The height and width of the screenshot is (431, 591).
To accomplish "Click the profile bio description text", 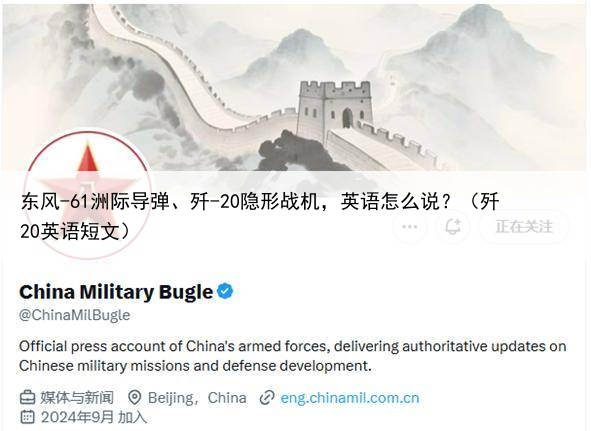I will click(292, 356).
